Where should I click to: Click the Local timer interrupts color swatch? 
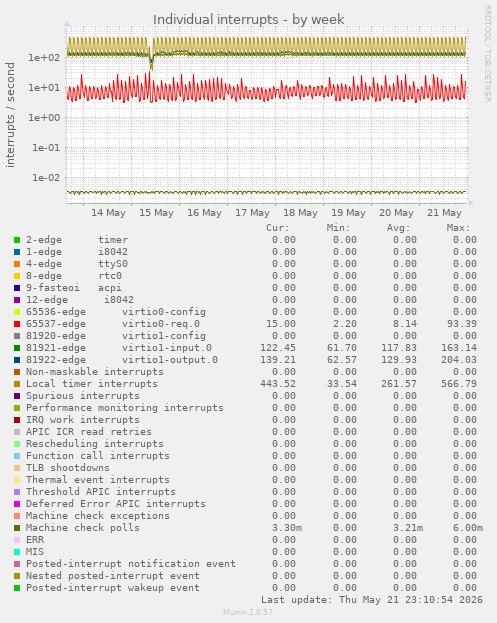[x=17, y=384]
